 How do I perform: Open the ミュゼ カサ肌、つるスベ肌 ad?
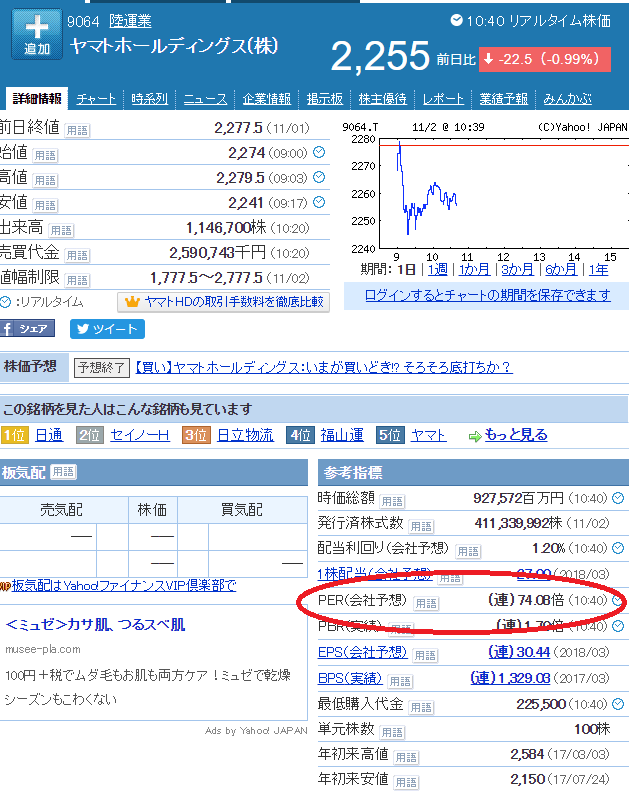click(x=95, y=625)
